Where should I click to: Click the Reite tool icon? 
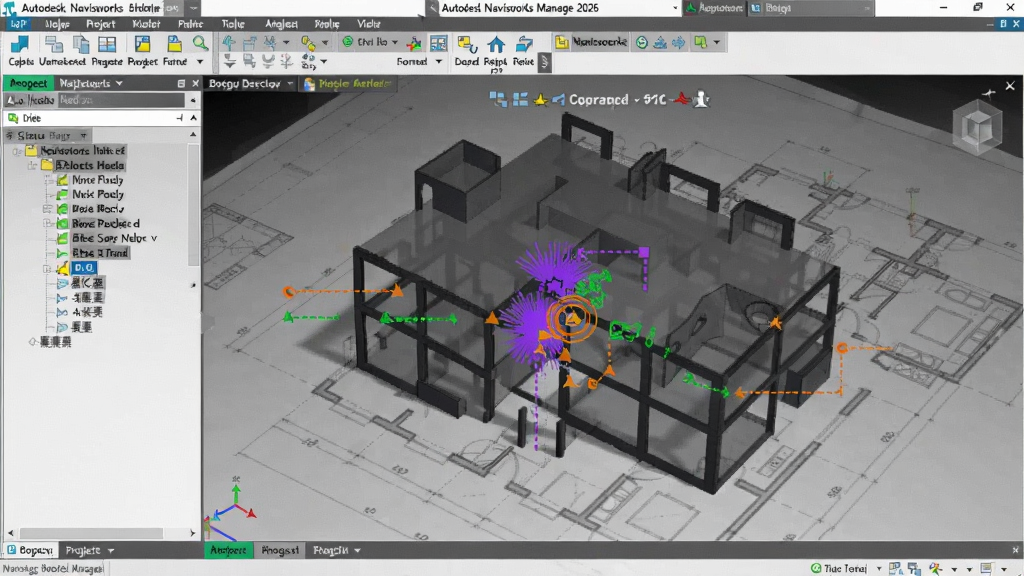(x=524, y=44)
